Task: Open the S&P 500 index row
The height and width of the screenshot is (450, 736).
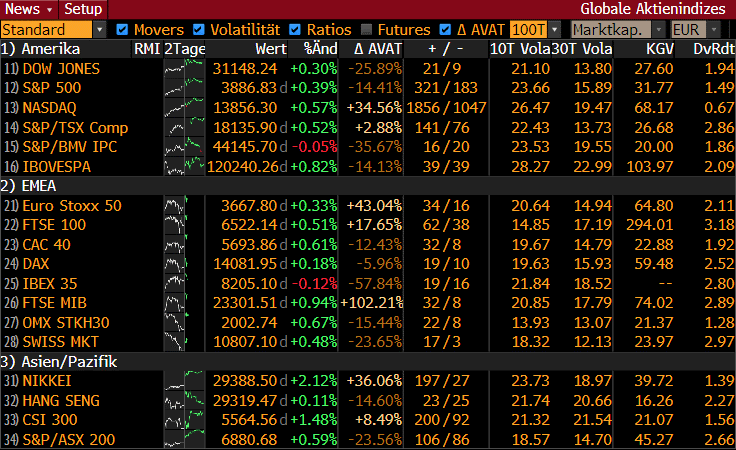Action: [x=52, y=88]
